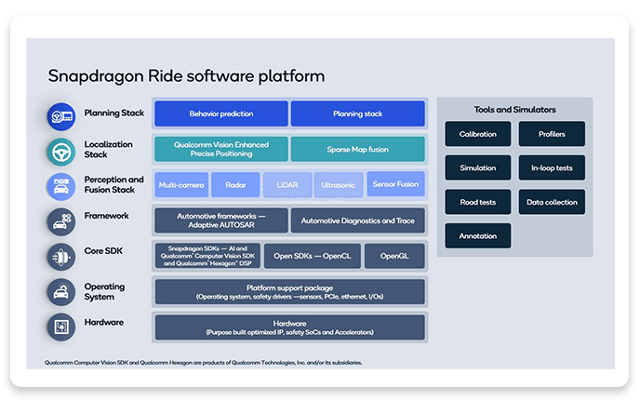Select the Behavior prediction block
The width and height of the screenshot is (640, 414).
(x=221, y=114)
